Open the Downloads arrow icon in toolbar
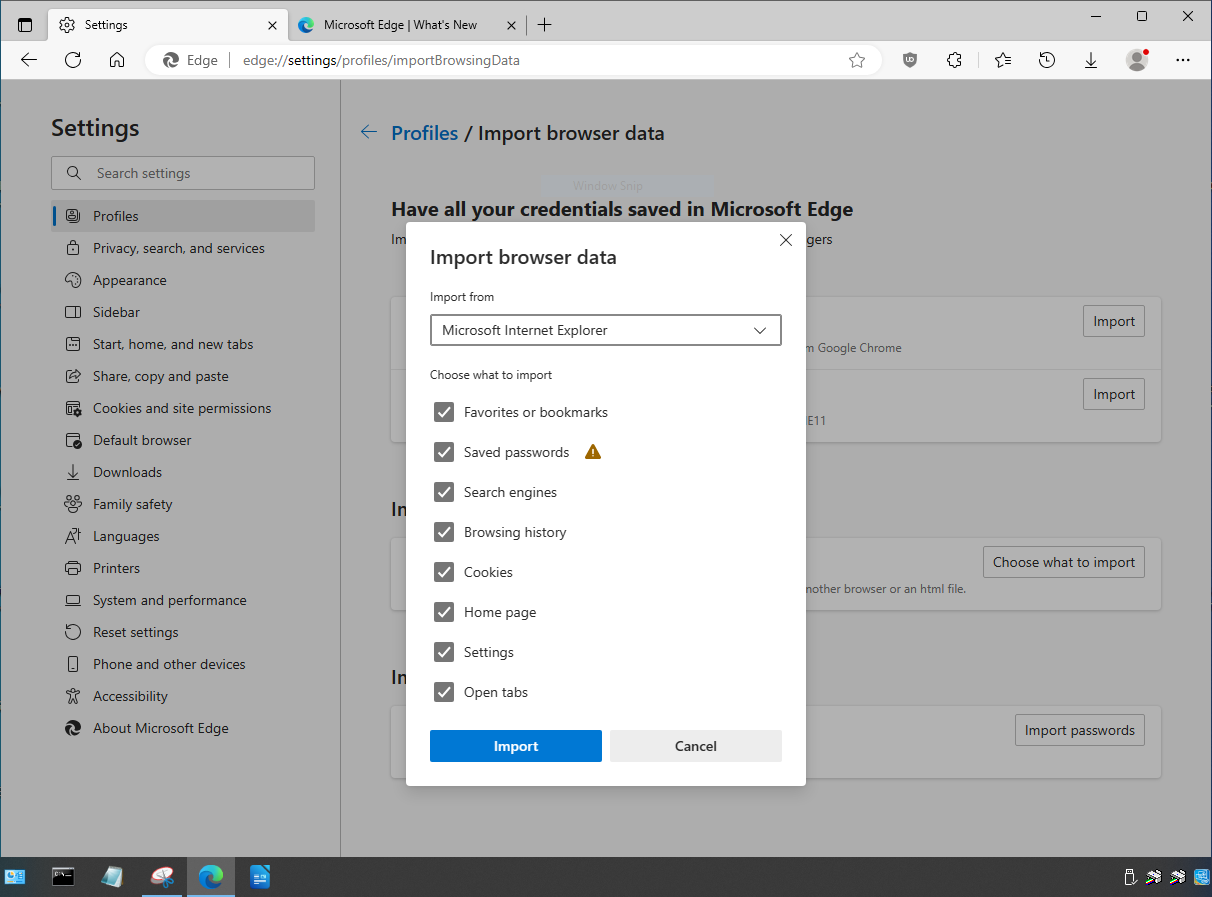The image size is (1212, 897). click(1091, 60)
